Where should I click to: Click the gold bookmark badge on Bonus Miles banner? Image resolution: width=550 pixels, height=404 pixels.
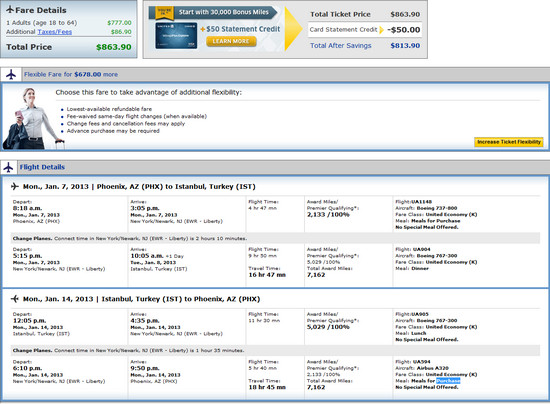(165, 12)
